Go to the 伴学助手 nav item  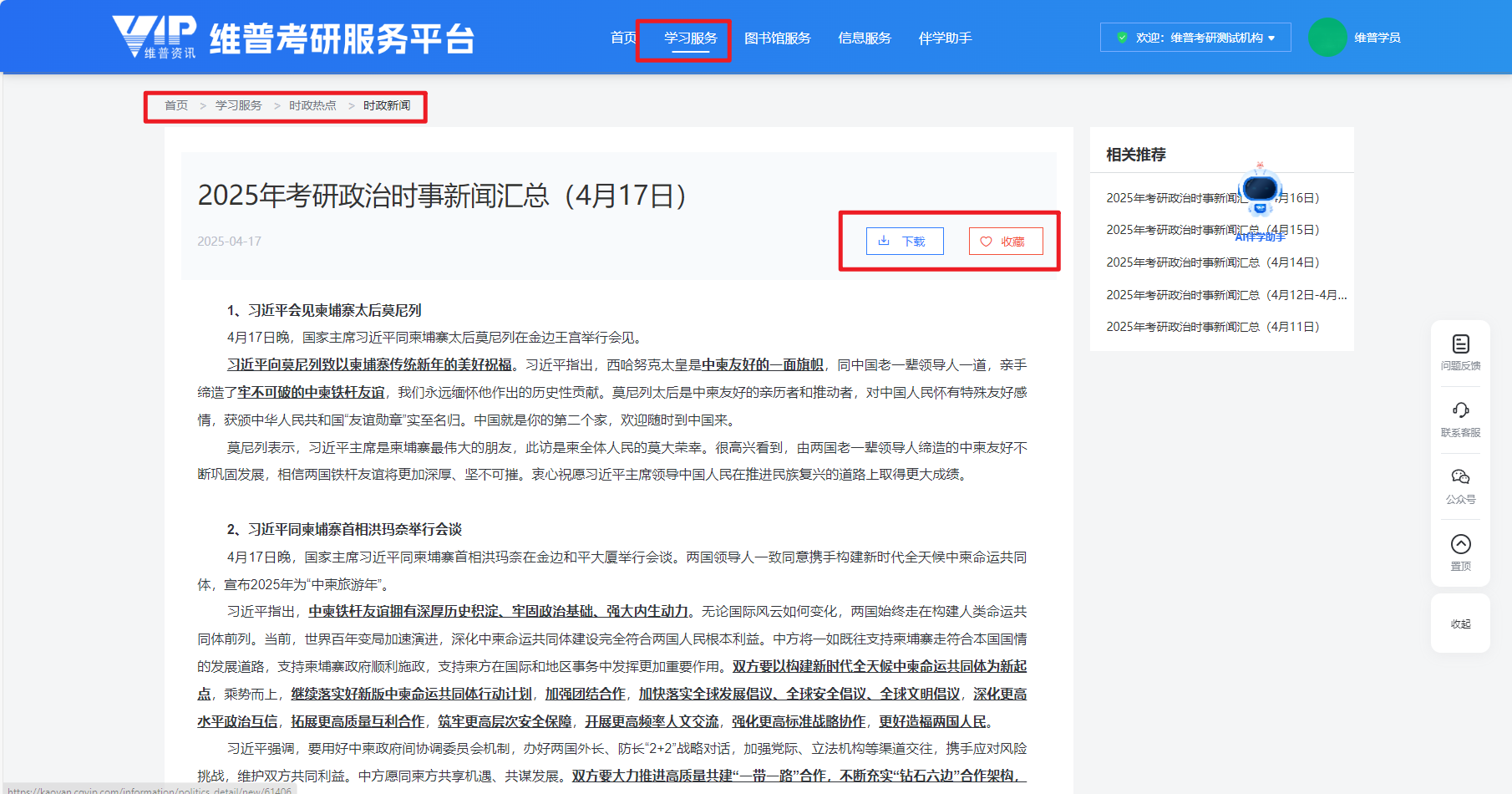945,38
